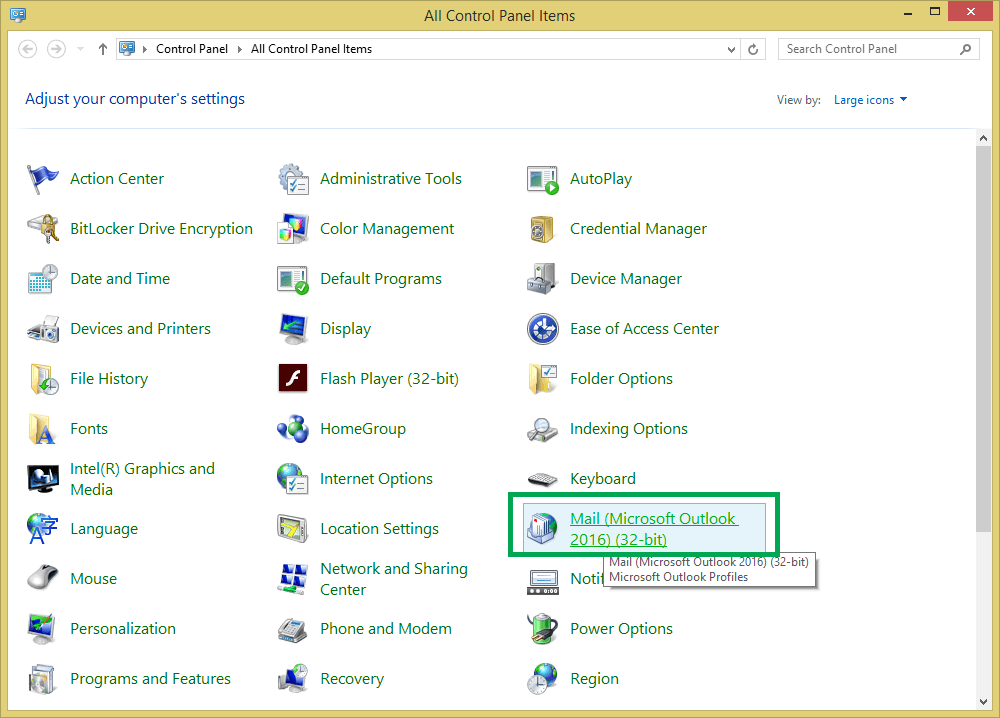Open the Network and Sharing Center icon
The width and height of the screenshot is (1000, 718).
(x=293, y=579)
